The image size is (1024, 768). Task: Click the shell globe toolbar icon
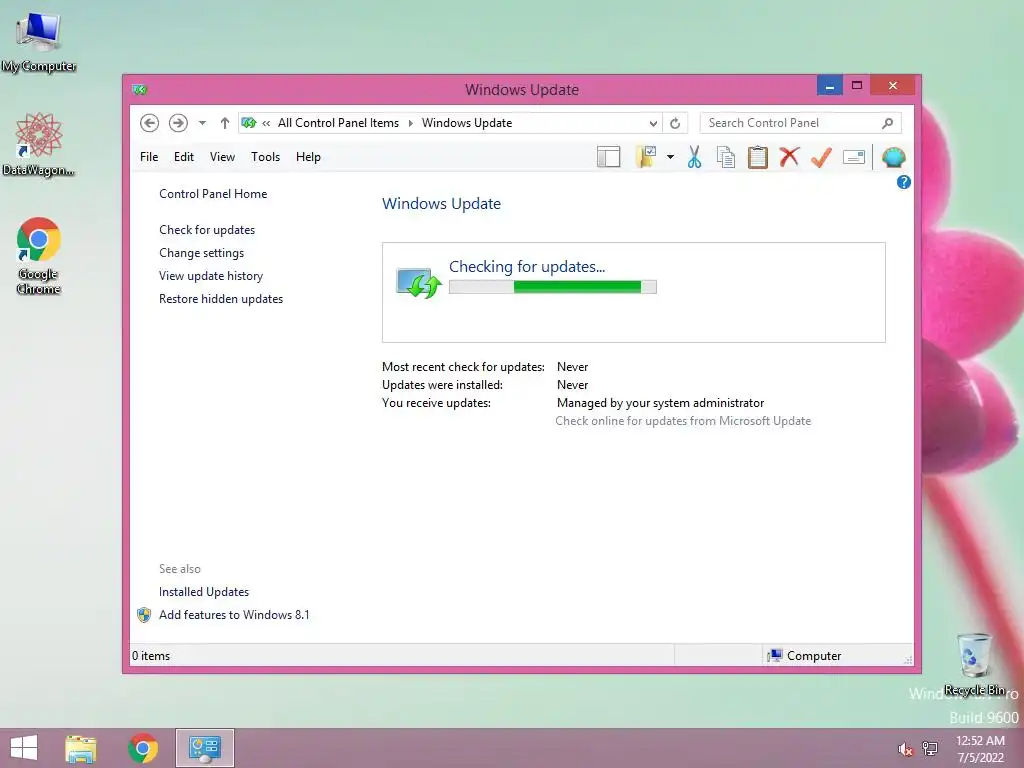tap(893, 157)
